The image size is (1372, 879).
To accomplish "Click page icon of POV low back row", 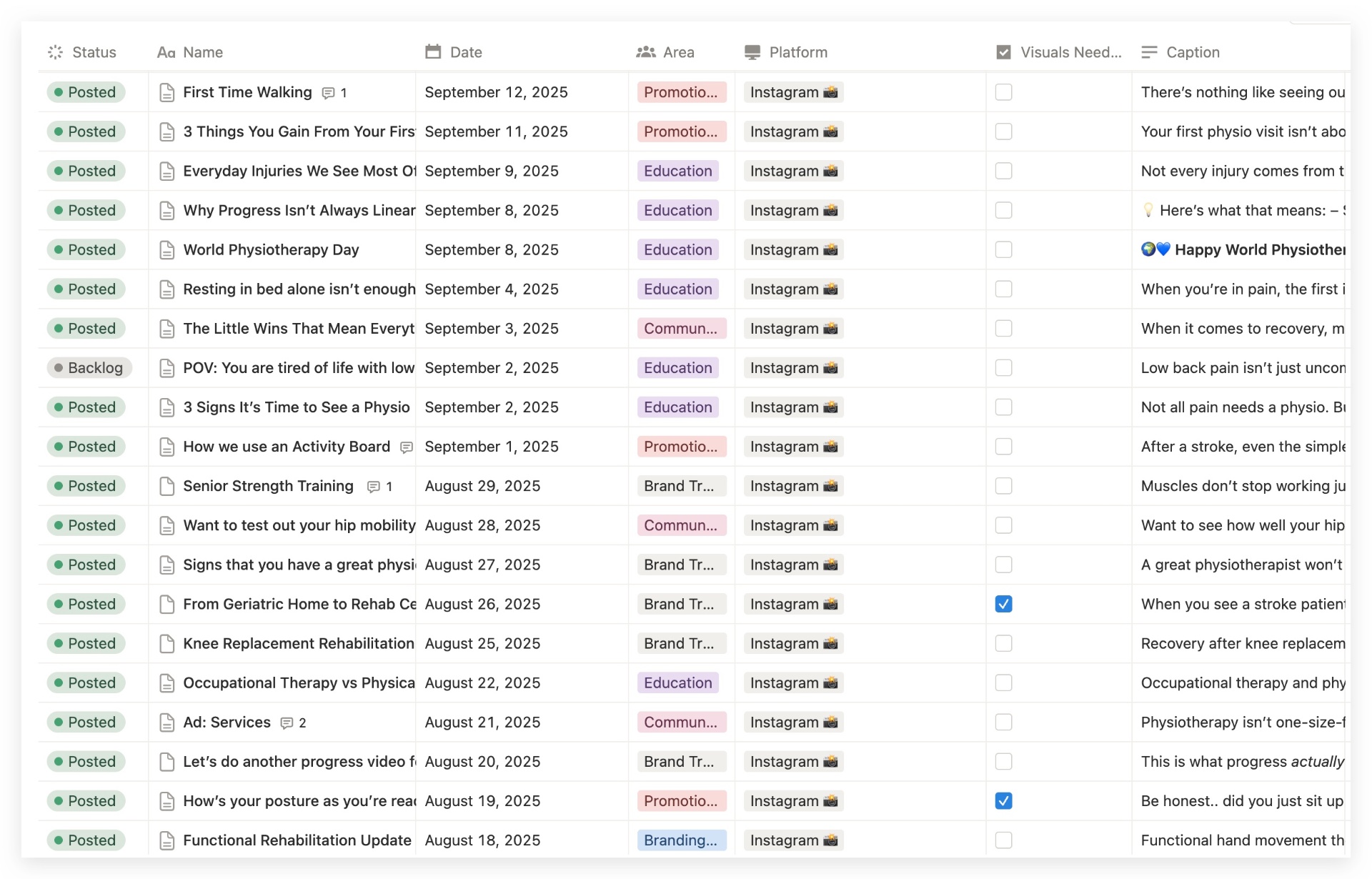I will pyautogui.click(x=167, y=368).
